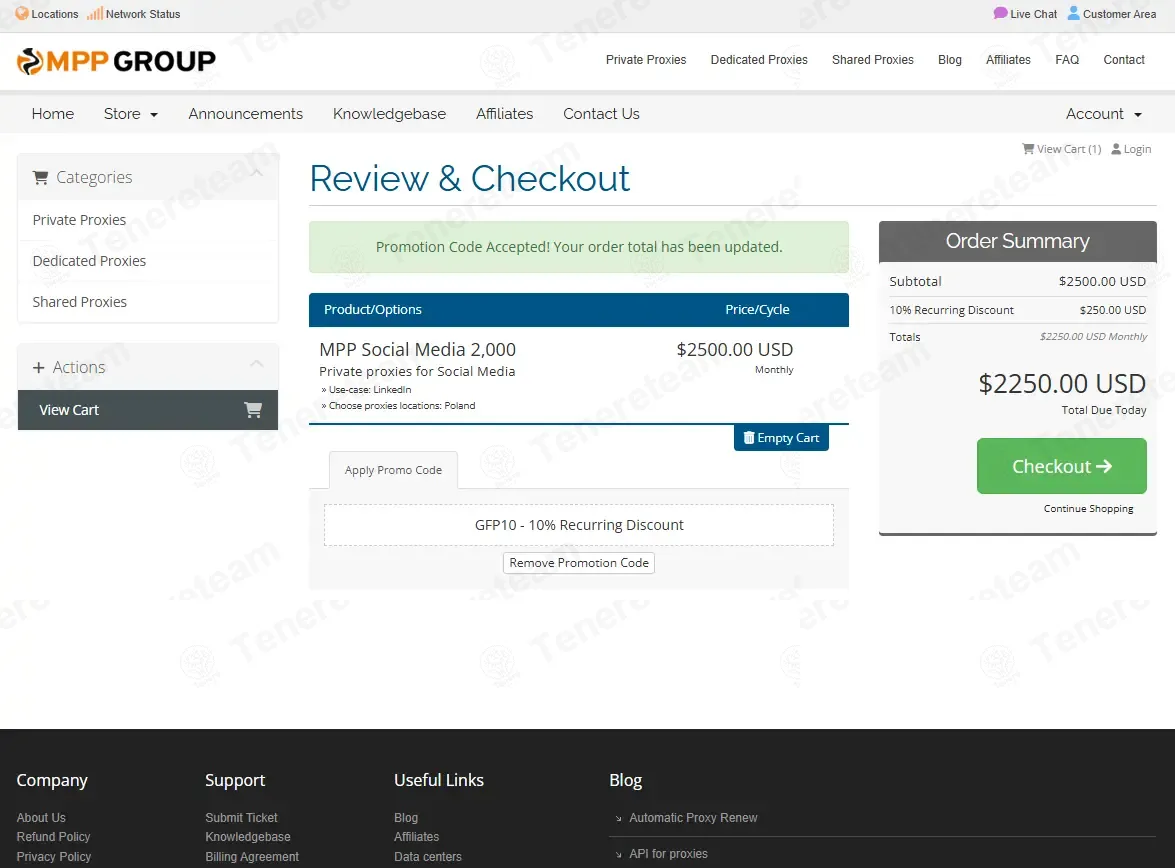The width and height of the screenshot is (1175, 868).
Task: Click the Live Chat bubble icon
Action: tap(1000, 13)
